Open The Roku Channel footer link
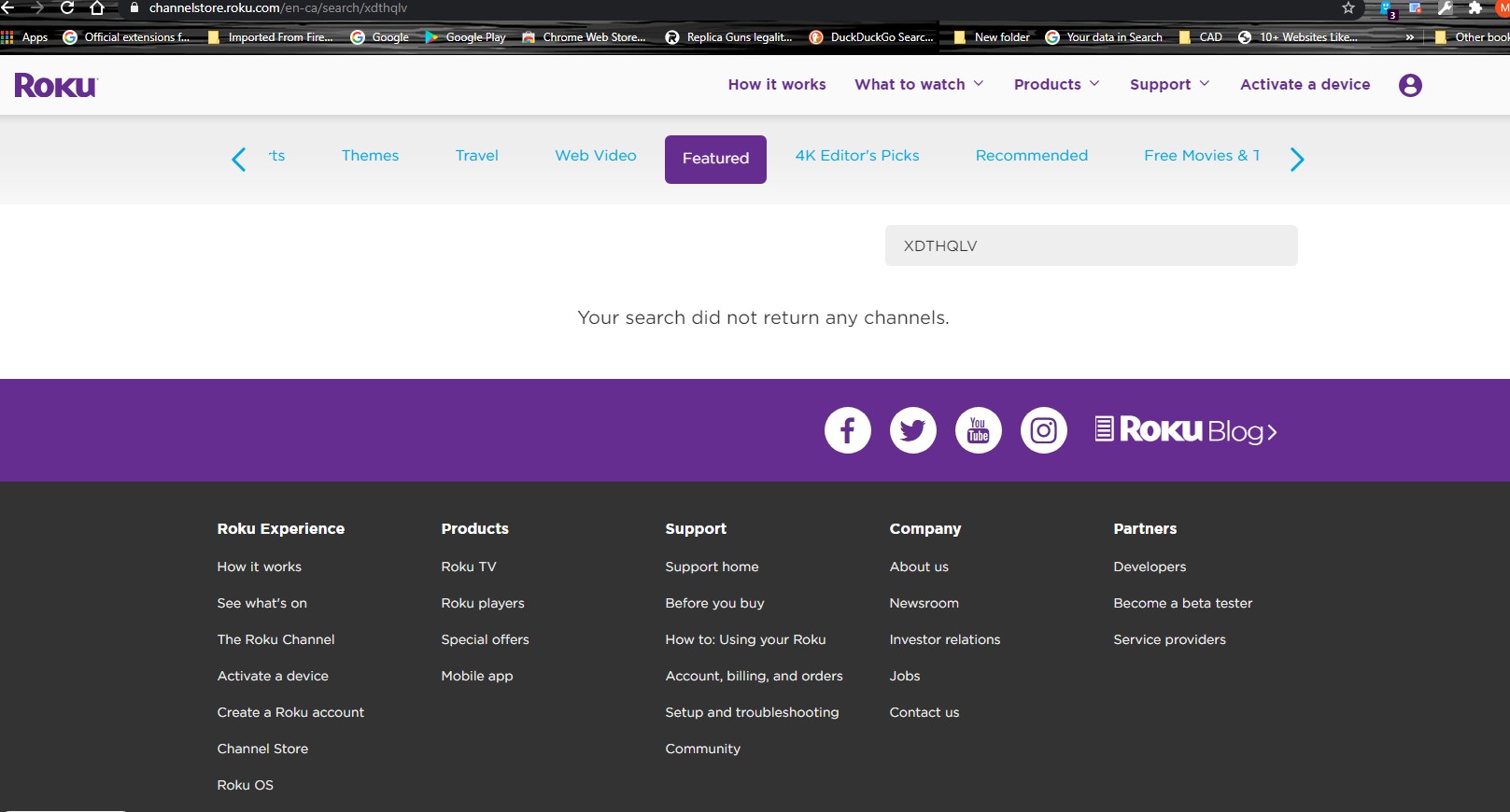 click(276, 639)
